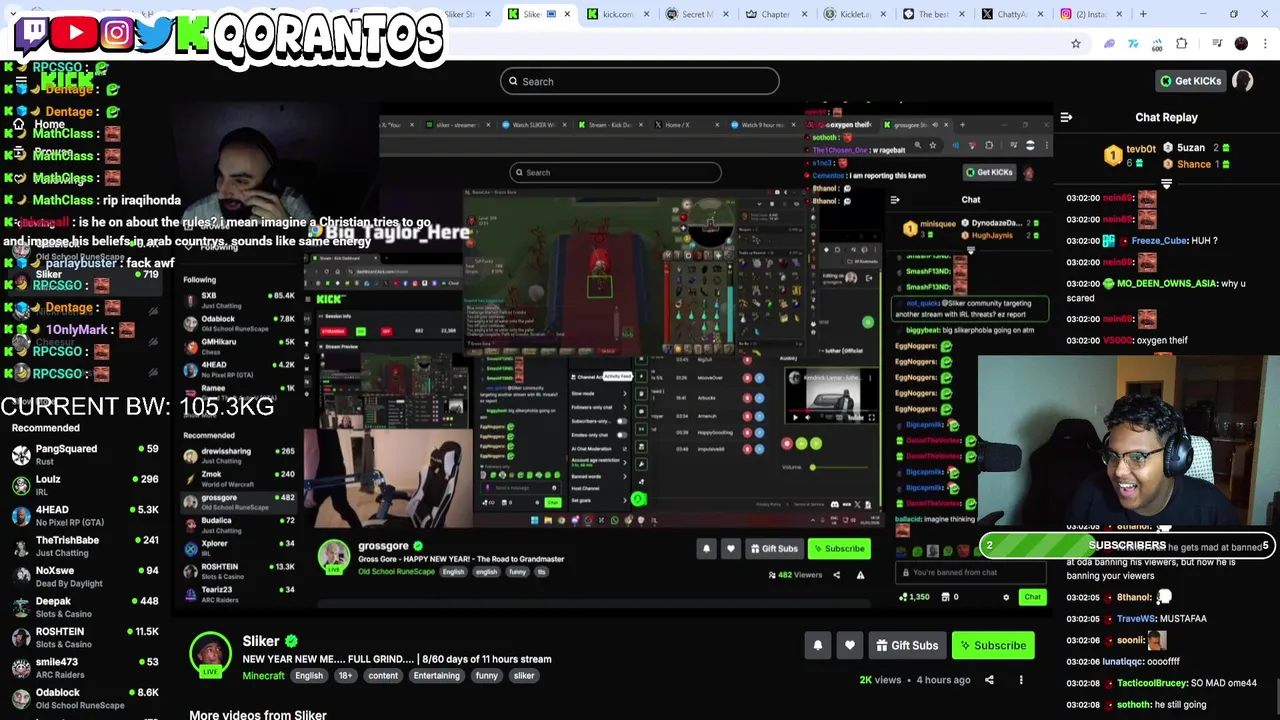This screenshot has width=1280, height=720.
Task: Collapse the Chat Replay panel with the arrow icon
Action: point(1066,118)
